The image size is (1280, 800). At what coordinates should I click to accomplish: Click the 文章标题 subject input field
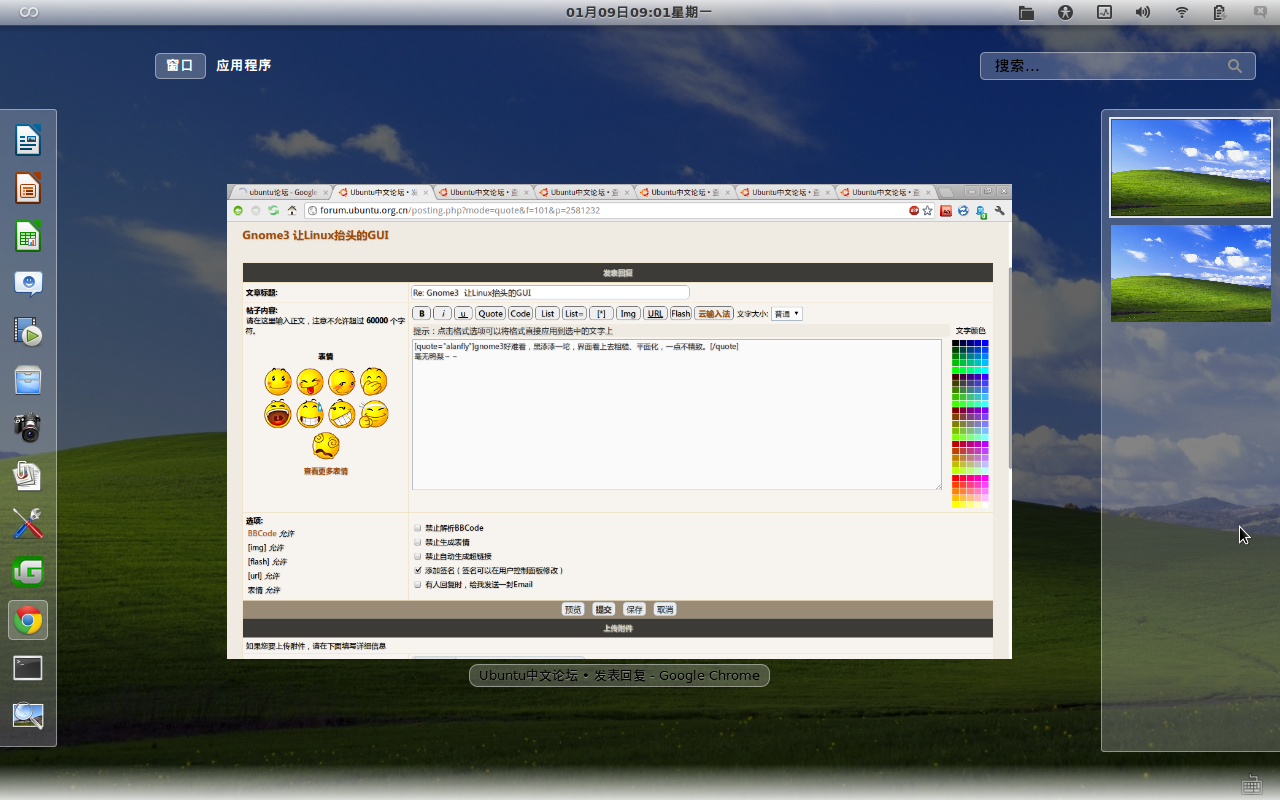(x=550, y=292)
